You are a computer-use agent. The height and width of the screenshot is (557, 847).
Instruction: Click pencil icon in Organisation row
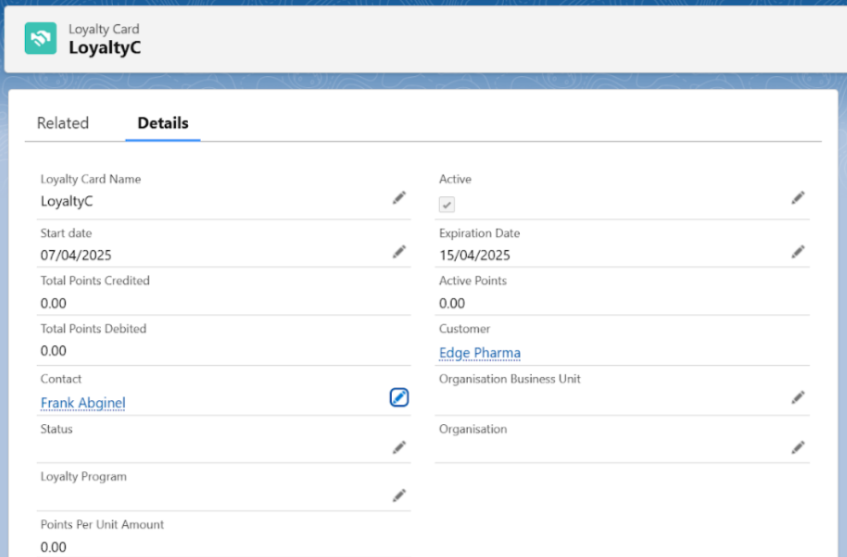(x=798, y=447)
